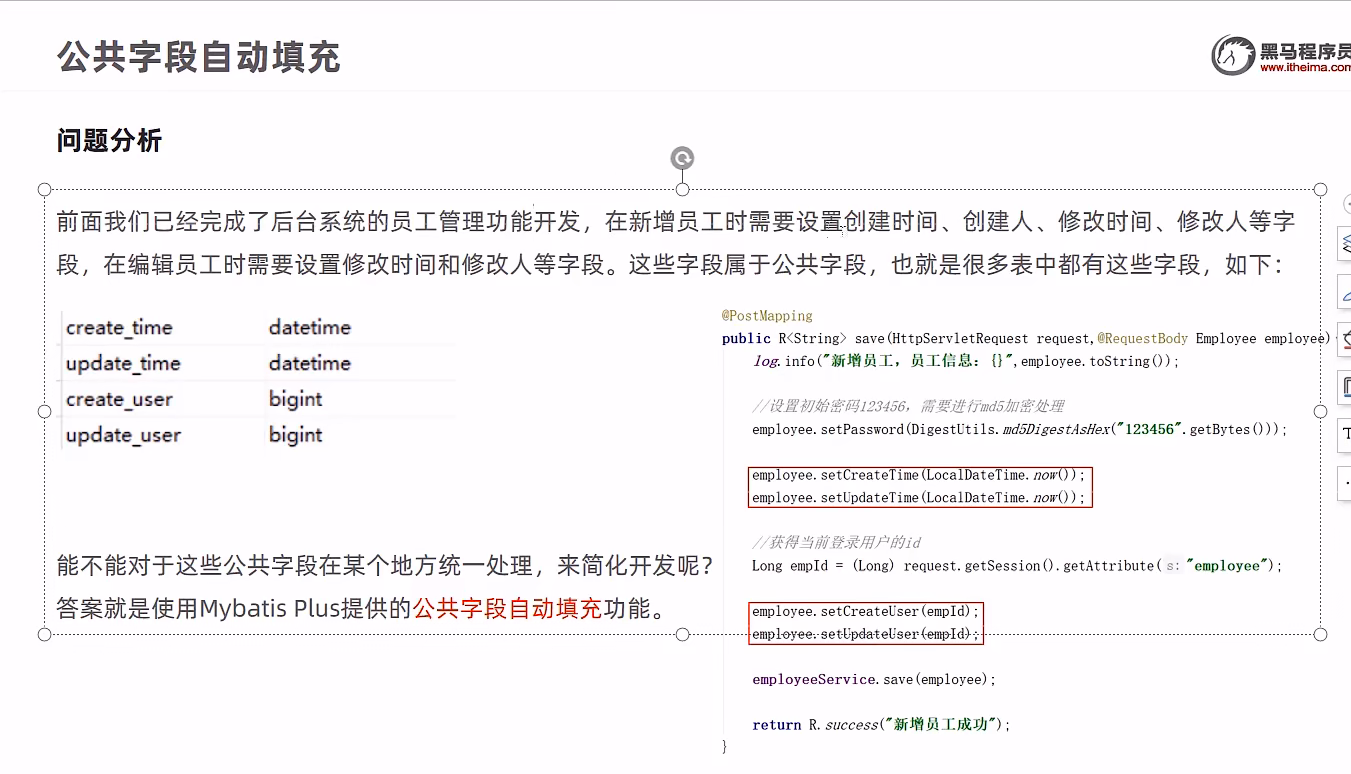Click the return R.success code line

coord(881,724)
